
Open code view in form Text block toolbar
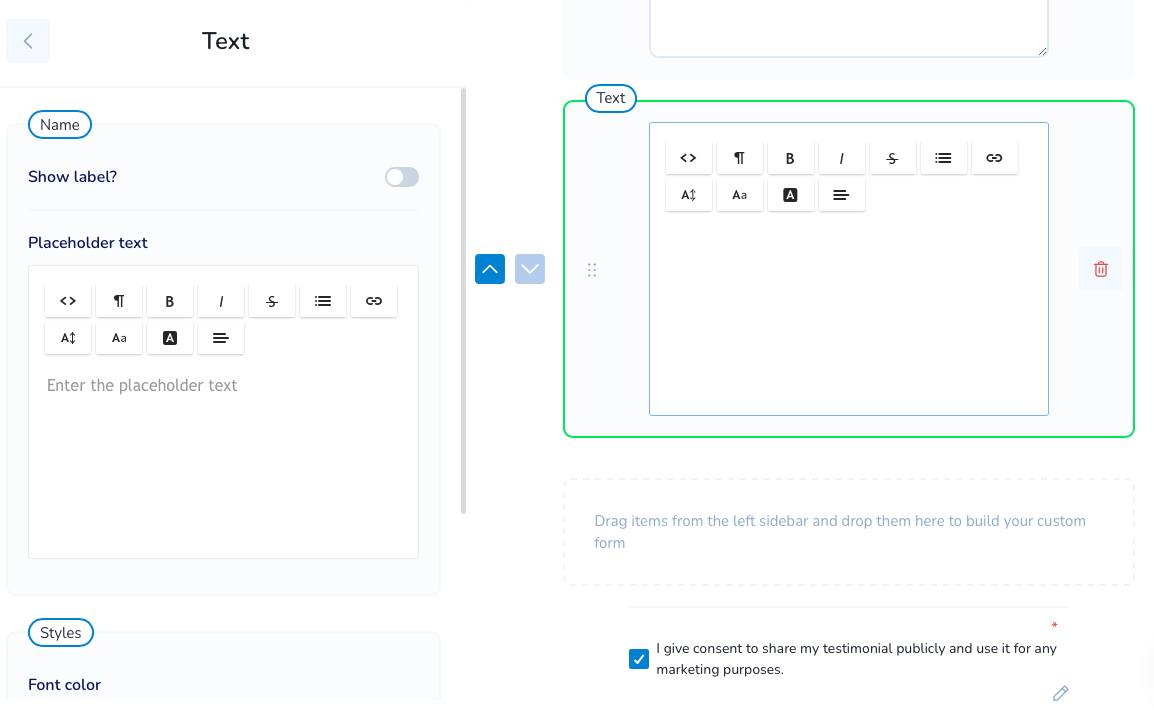click(688, 158)
